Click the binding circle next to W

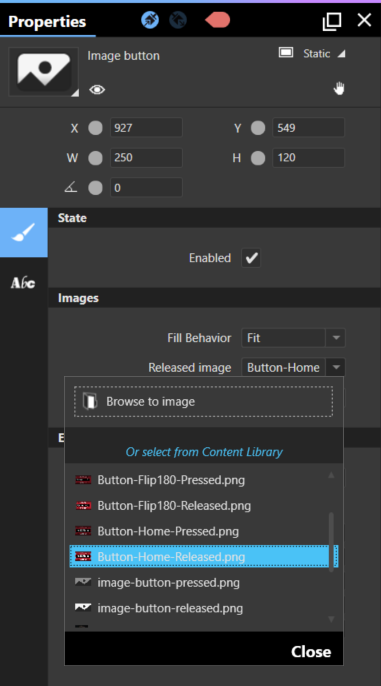coord(95,158)
